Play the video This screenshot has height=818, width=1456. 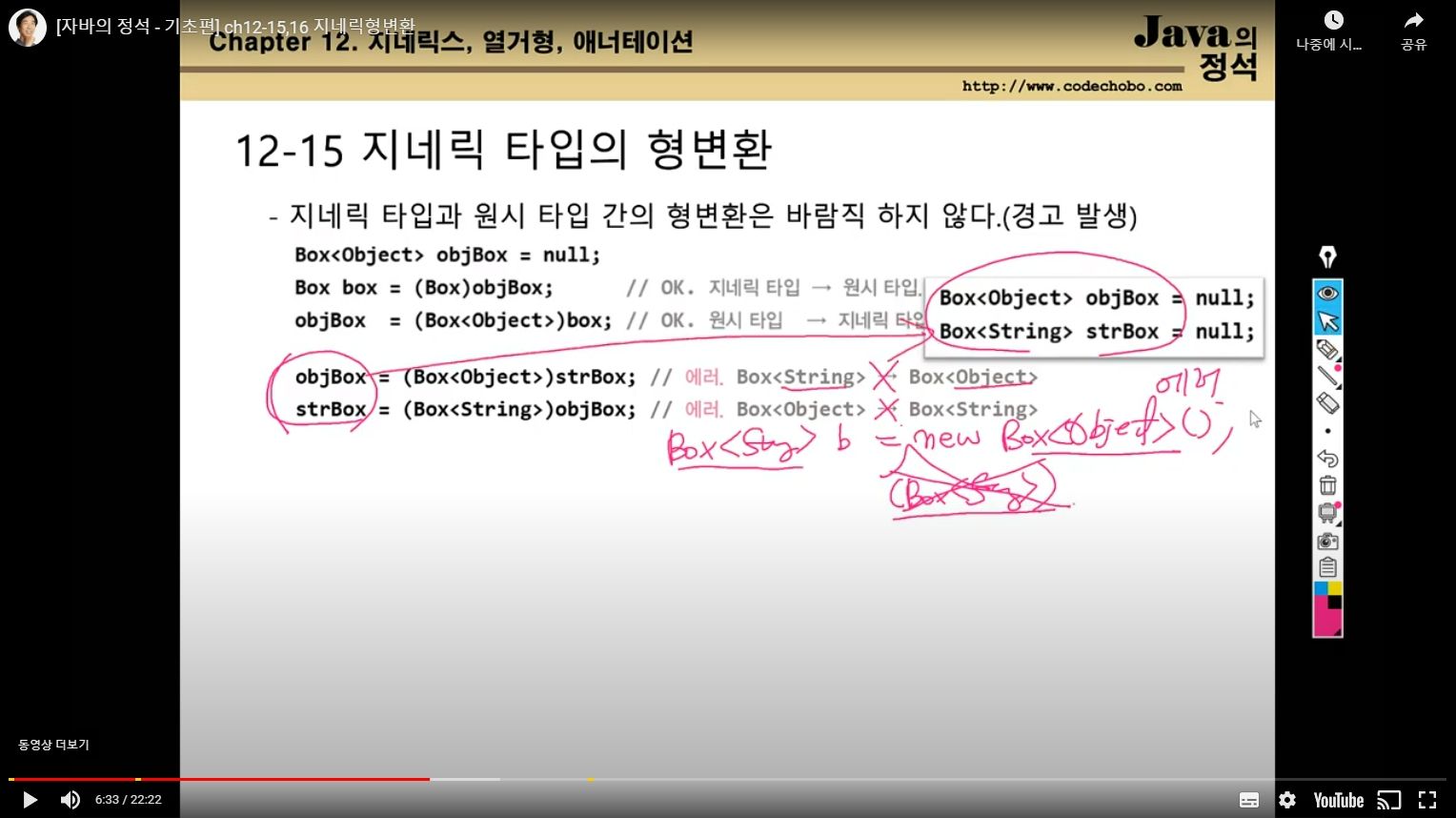point(29,800)
